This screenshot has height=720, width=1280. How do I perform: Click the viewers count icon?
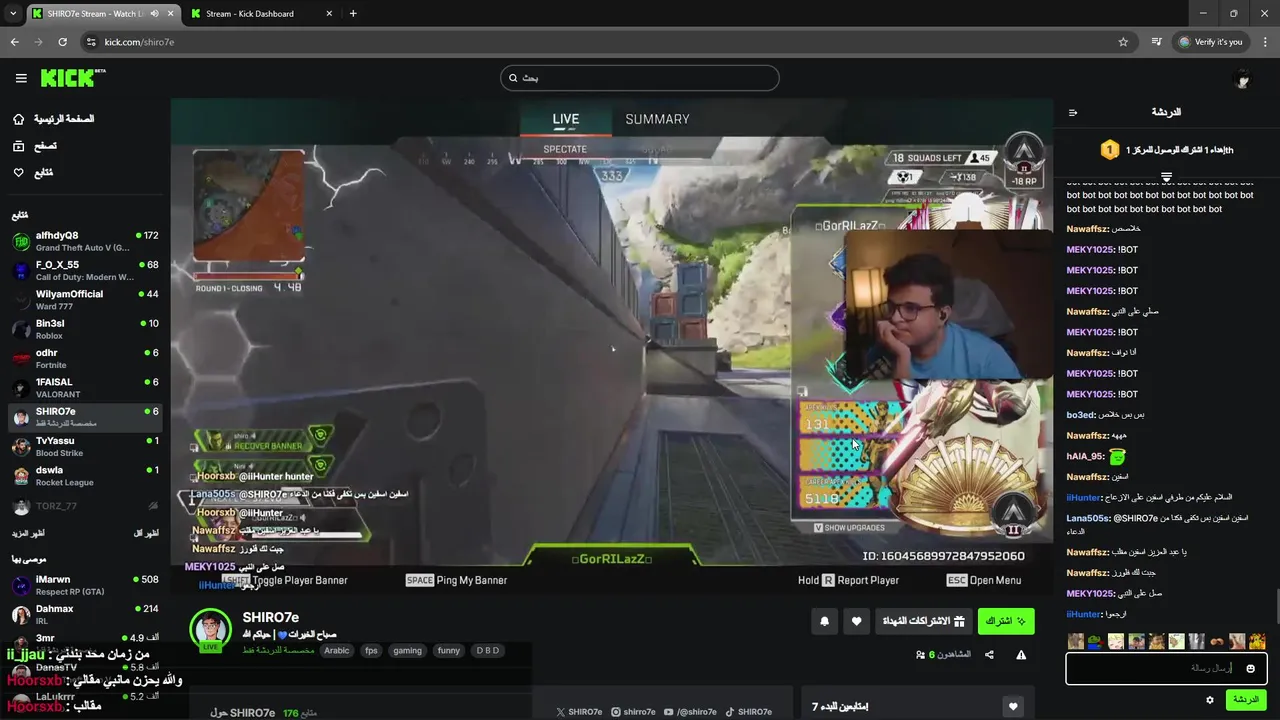920,655
